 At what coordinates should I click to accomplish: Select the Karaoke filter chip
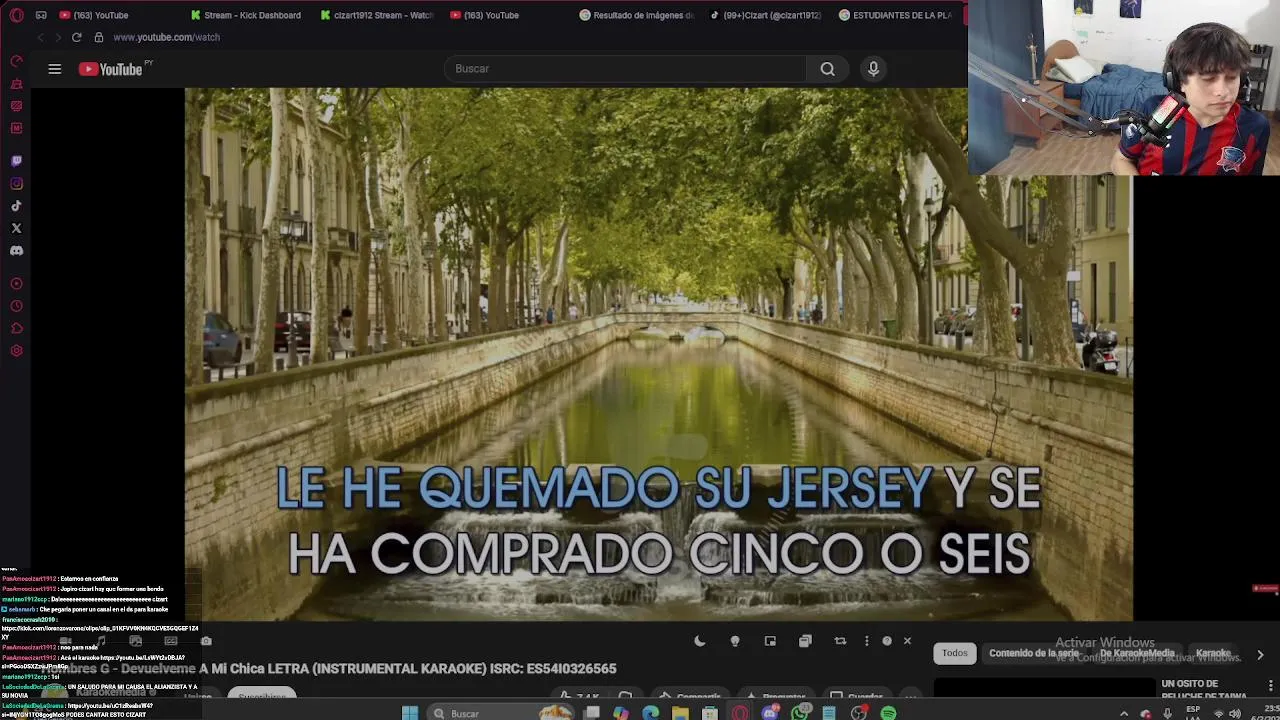pos(1213,653)
